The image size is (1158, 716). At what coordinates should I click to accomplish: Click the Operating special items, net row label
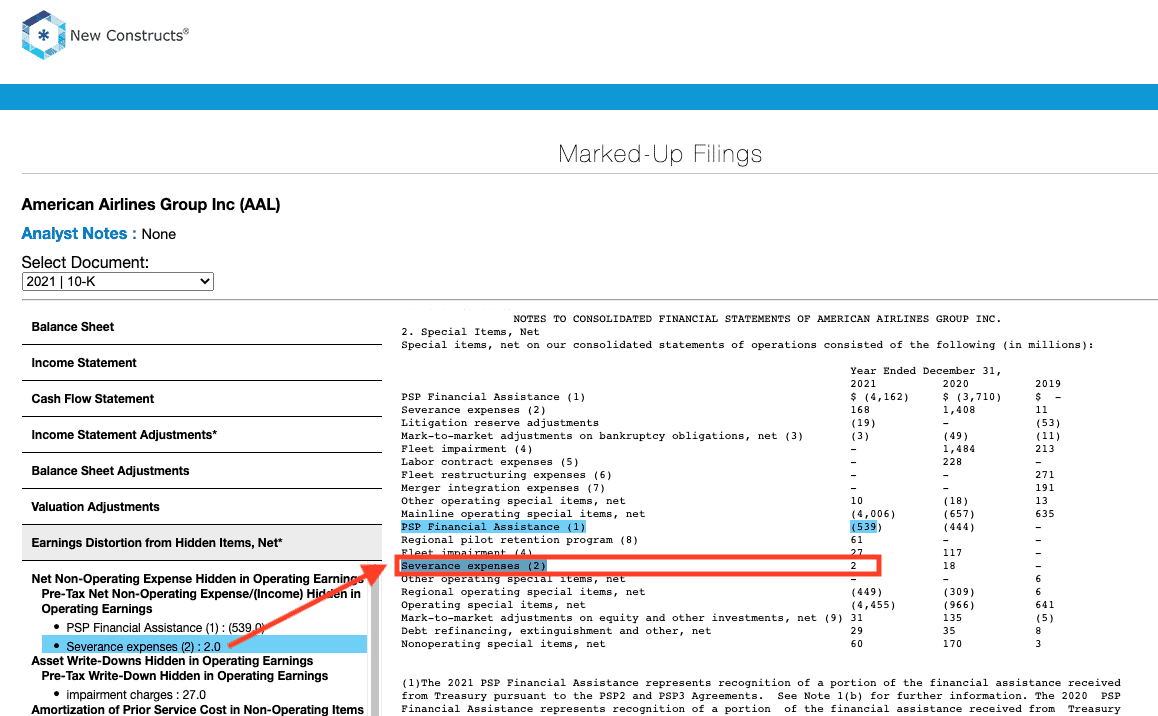[x=493, y=605]
